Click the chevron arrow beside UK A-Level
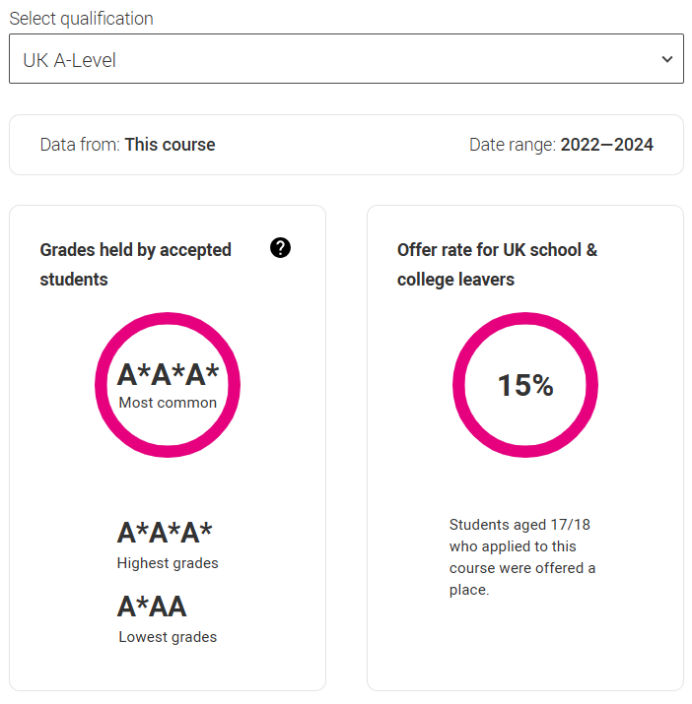Image resolution: width=692 pixels, height=704 pixels. [668, 60]
